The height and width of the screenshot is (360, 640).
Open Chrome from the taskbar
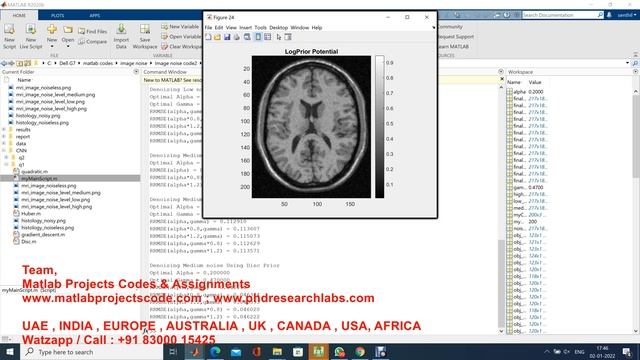[x=360, y=352]
